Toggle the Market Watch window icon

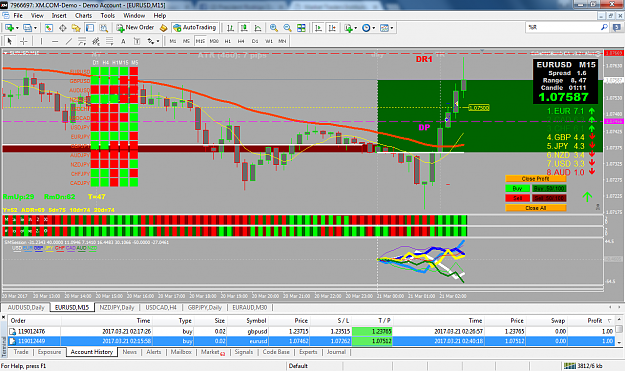[x=49, y=27]
